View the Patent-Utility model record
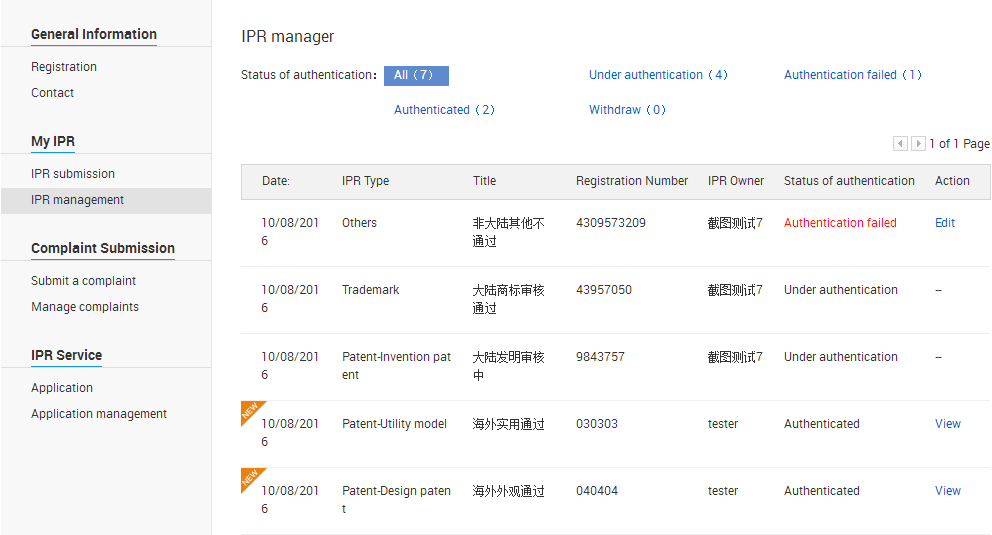 pos(948,424)
